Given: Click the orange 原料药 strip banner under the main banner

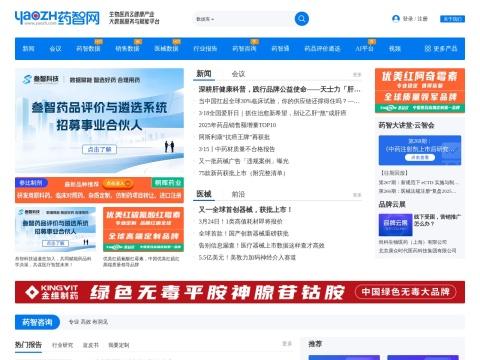Looking at the screenshot, I should point(99,190).
